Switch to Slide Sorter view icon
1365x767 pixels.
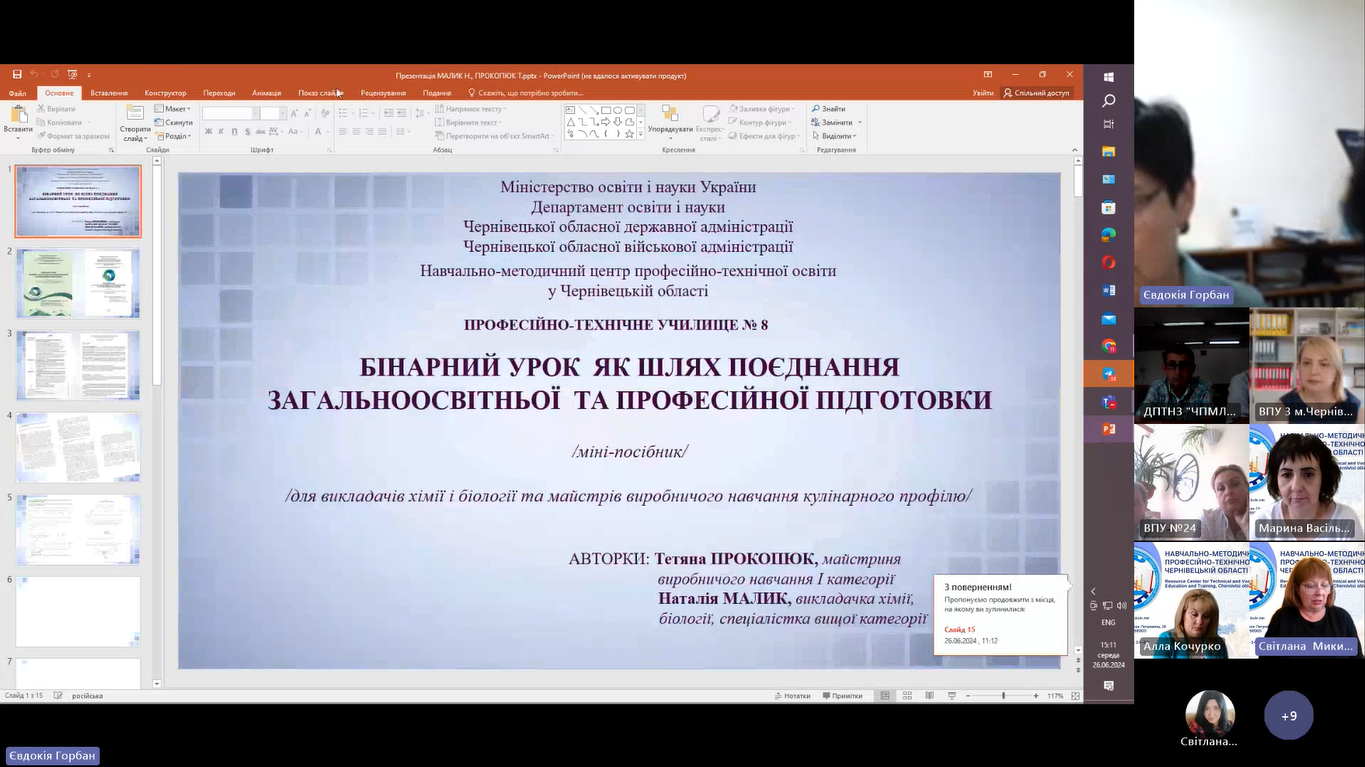[x=907, y=696]
